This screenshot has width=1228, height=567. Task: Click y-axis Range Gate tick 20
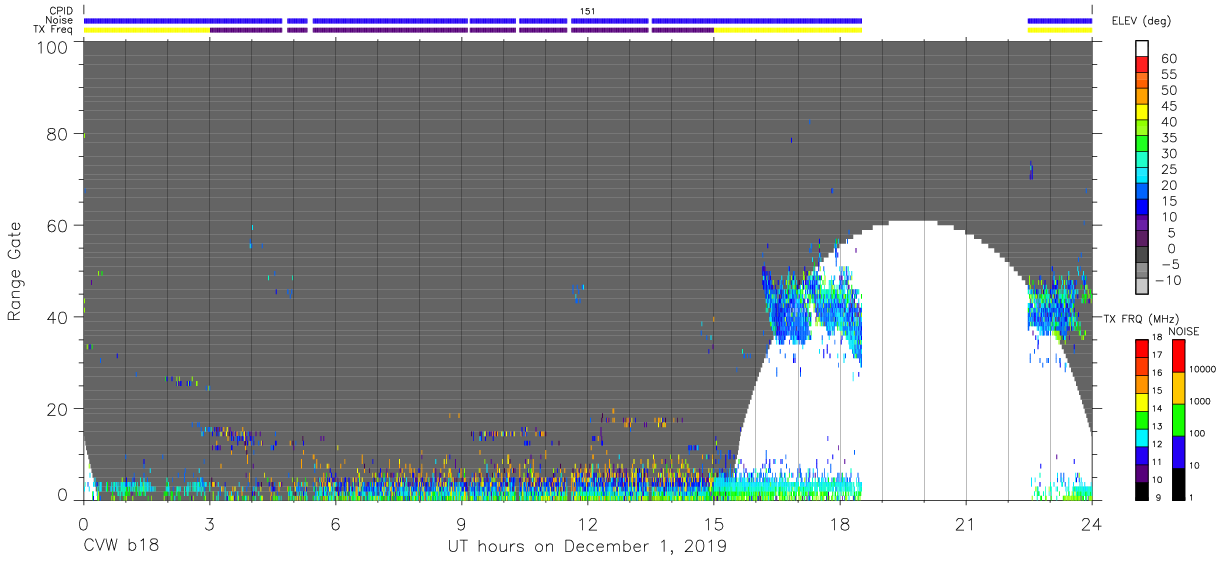click(58, 409)
